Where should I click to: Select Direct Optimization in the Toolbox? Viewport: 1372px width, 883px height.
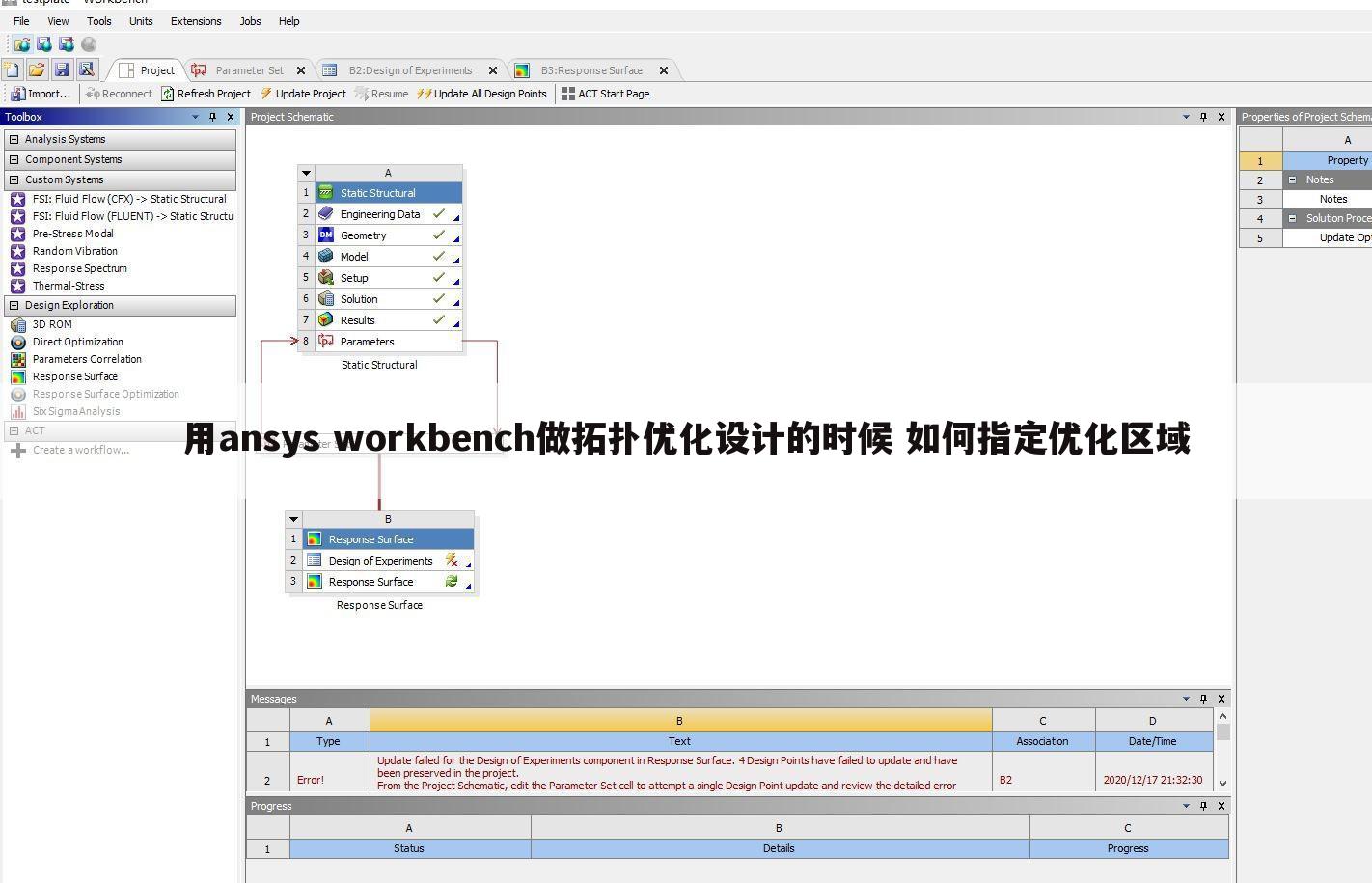coord(77,342)
